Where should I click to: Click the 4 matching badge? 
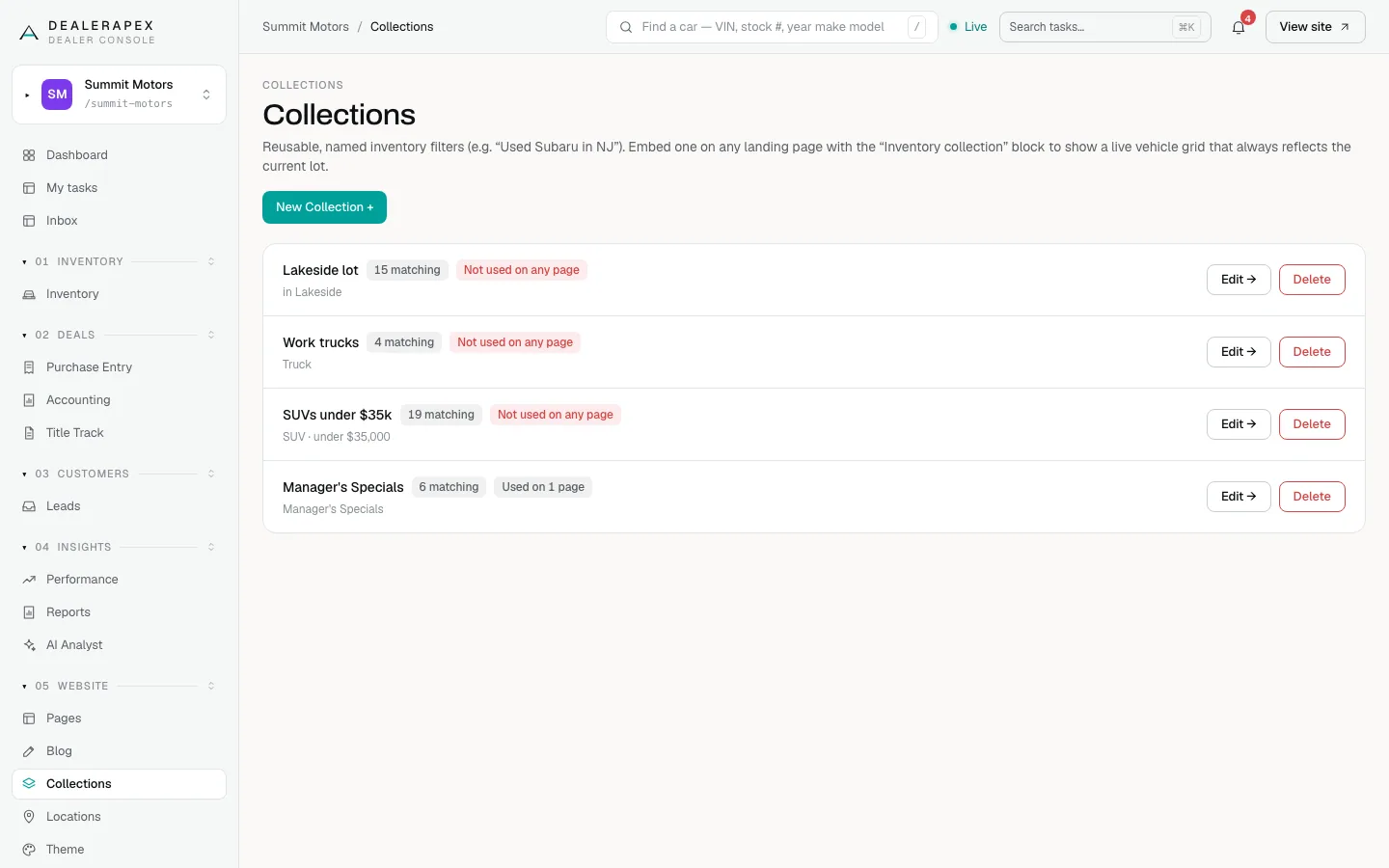[404, 342]
